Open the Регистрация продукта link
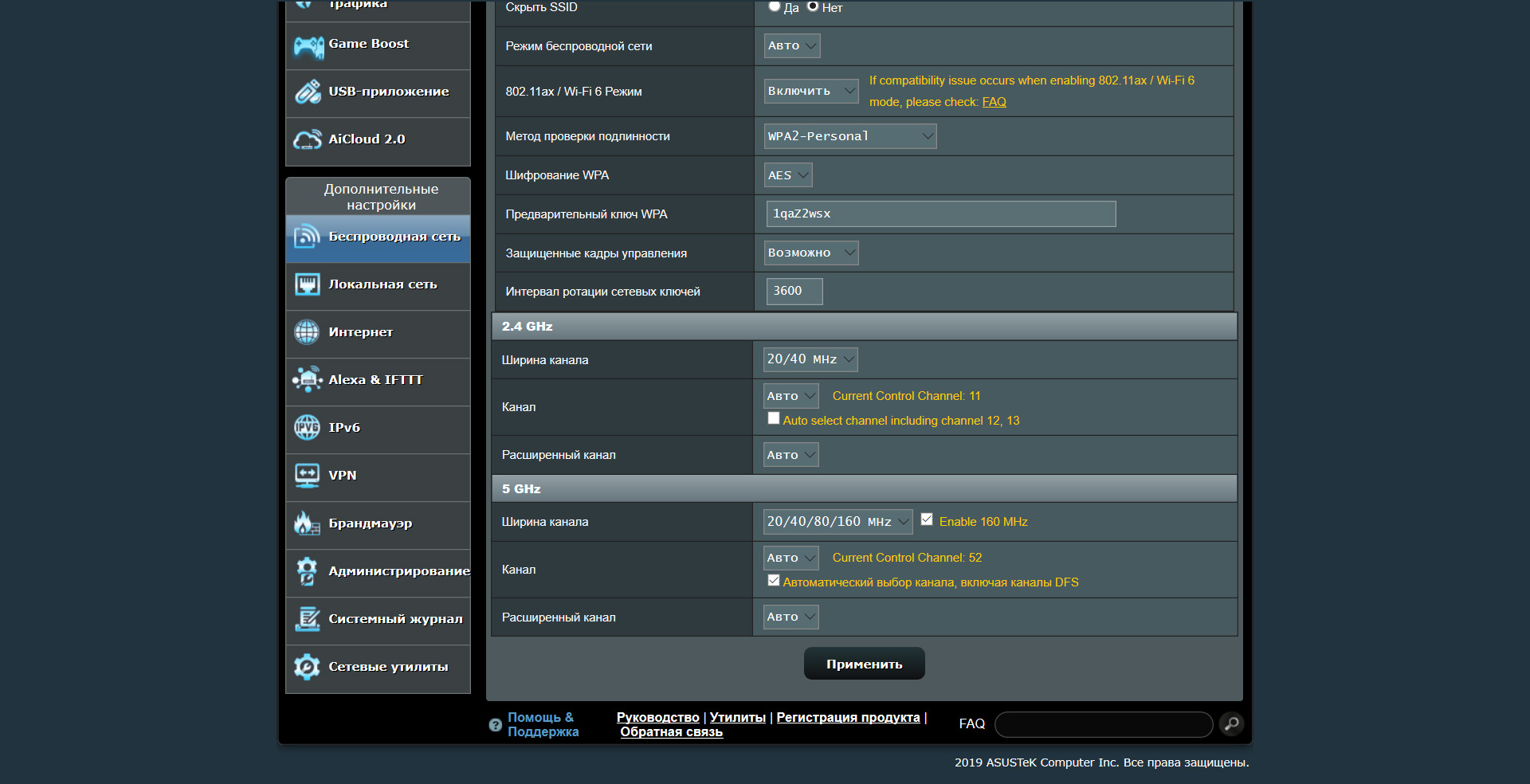This screenshot has width=1530, height=784. point(848,718)
